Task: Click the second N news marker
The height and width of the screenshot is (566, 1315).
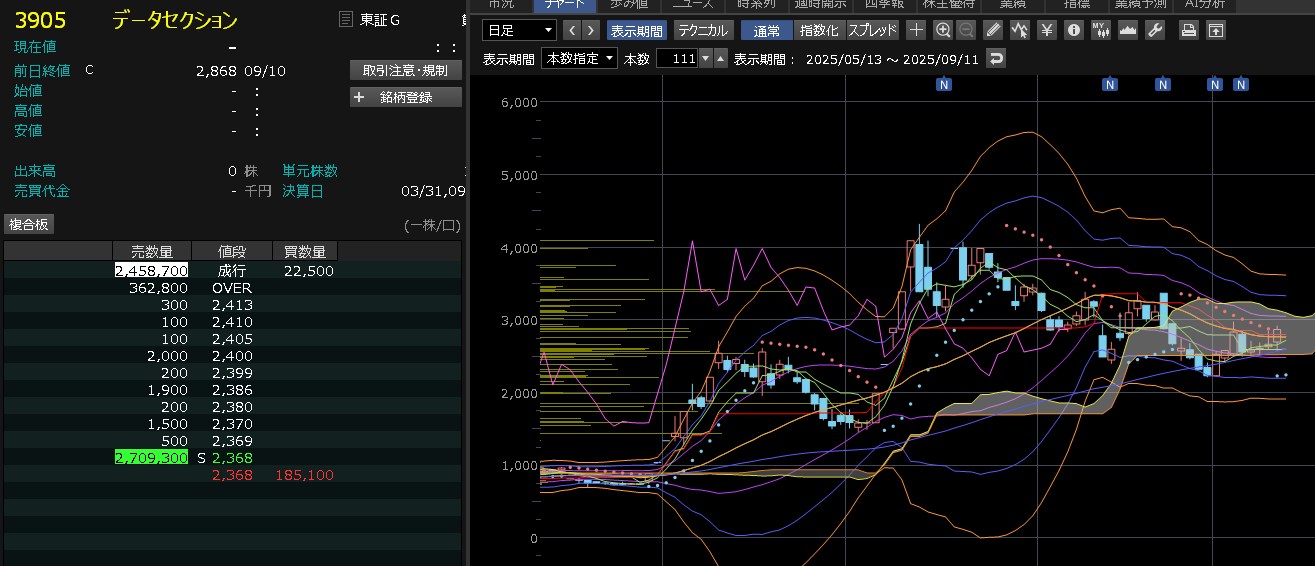Action: (x=1109, y=85)
